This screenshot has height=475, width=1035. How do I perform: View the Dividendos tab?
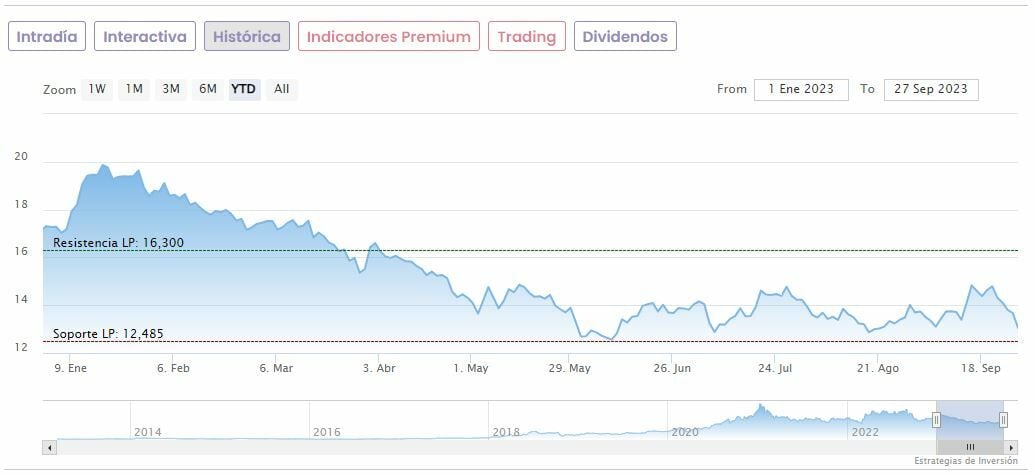tap(625, 37)
